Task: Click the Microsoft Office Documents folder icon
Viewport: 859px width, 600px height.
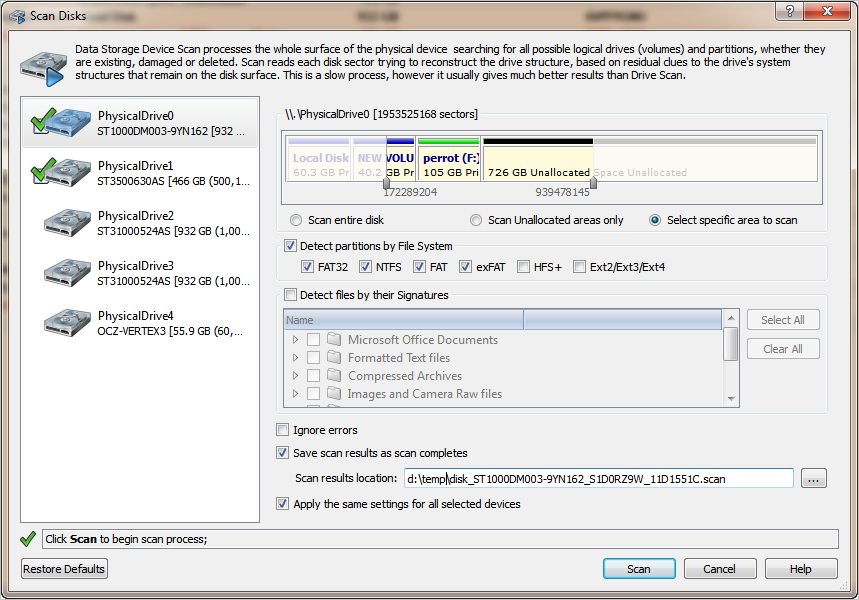Action: click(334, 339)
